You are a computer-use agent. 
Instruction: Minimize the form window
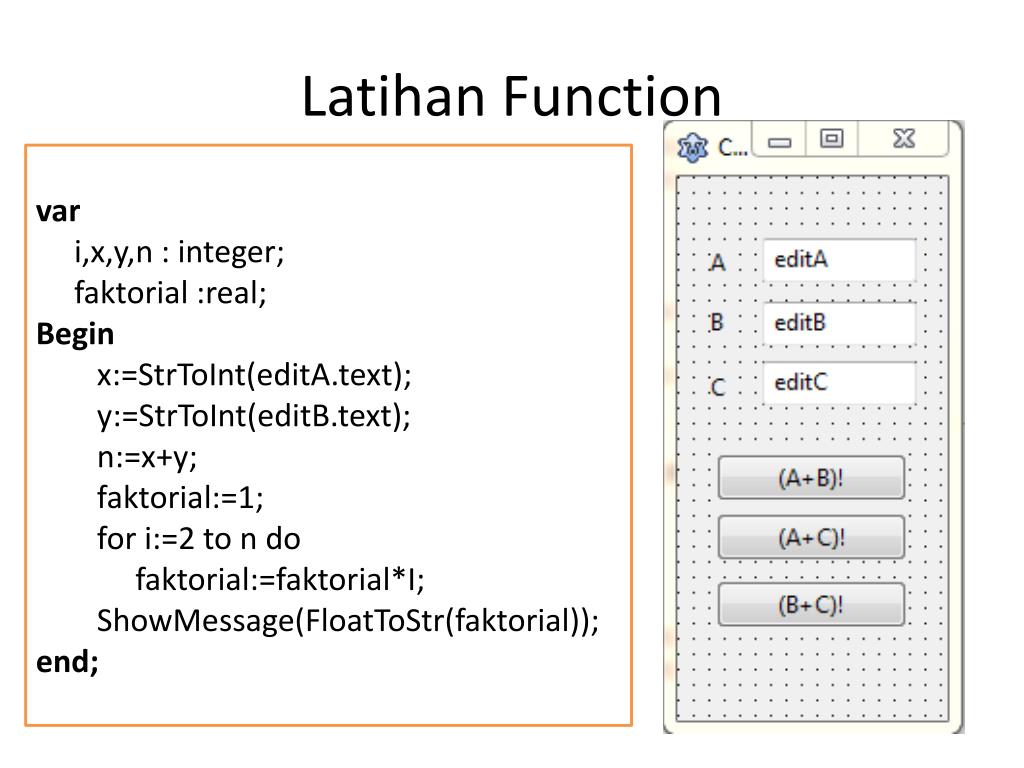(x=779, y=139)
